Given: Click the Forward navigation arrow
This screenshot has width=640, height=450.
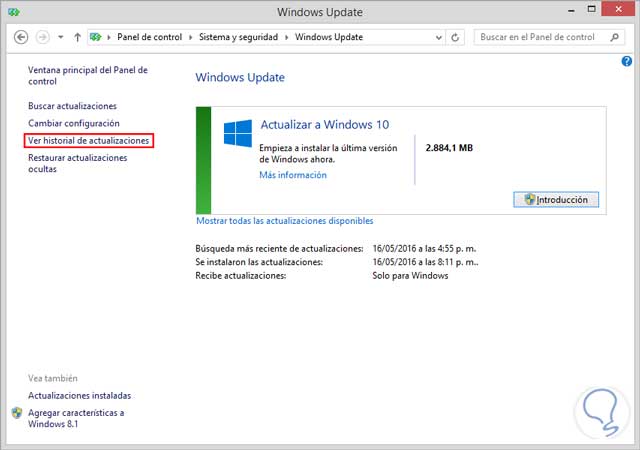Looking at the screenshot, I should pos(42,37).
